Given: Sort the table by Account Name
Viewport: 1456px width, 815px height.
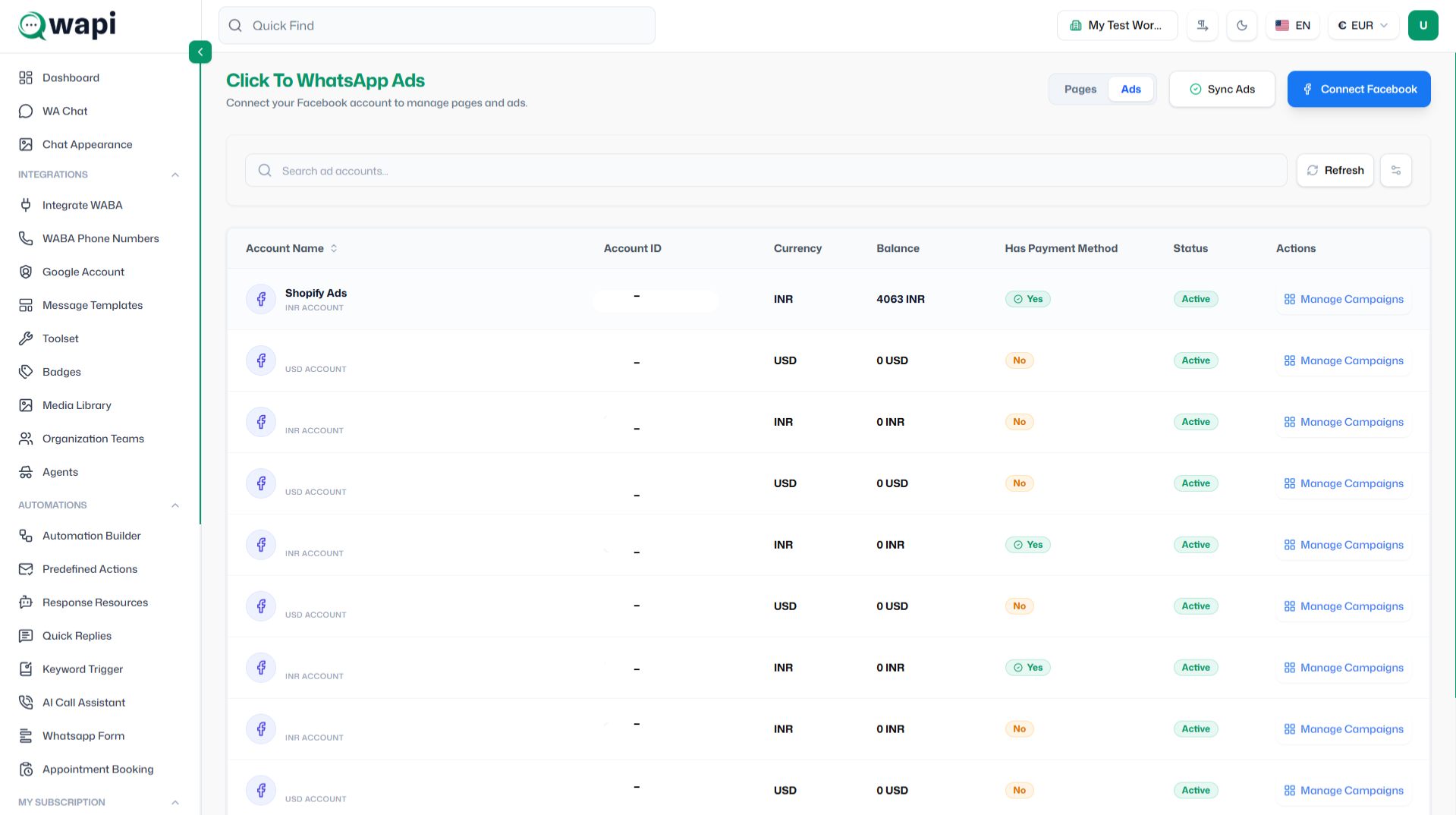Looking at the screenshot, I should click(291, 248).
